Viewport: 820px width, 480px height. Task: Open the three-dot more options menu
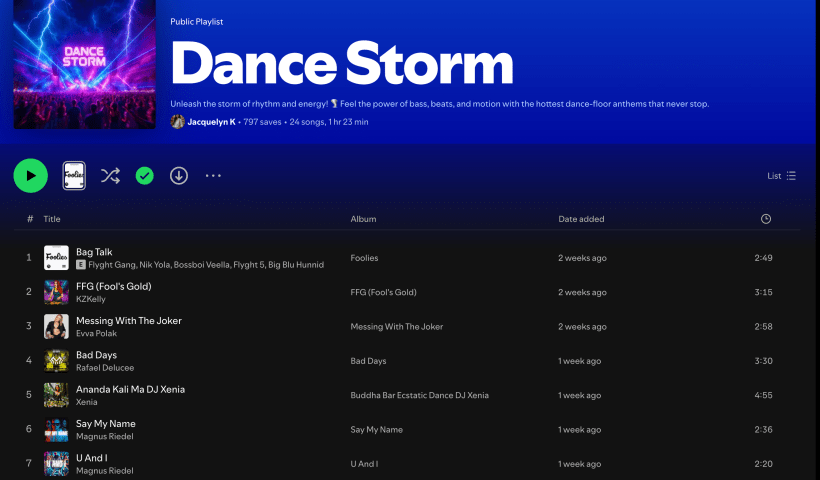213,176
